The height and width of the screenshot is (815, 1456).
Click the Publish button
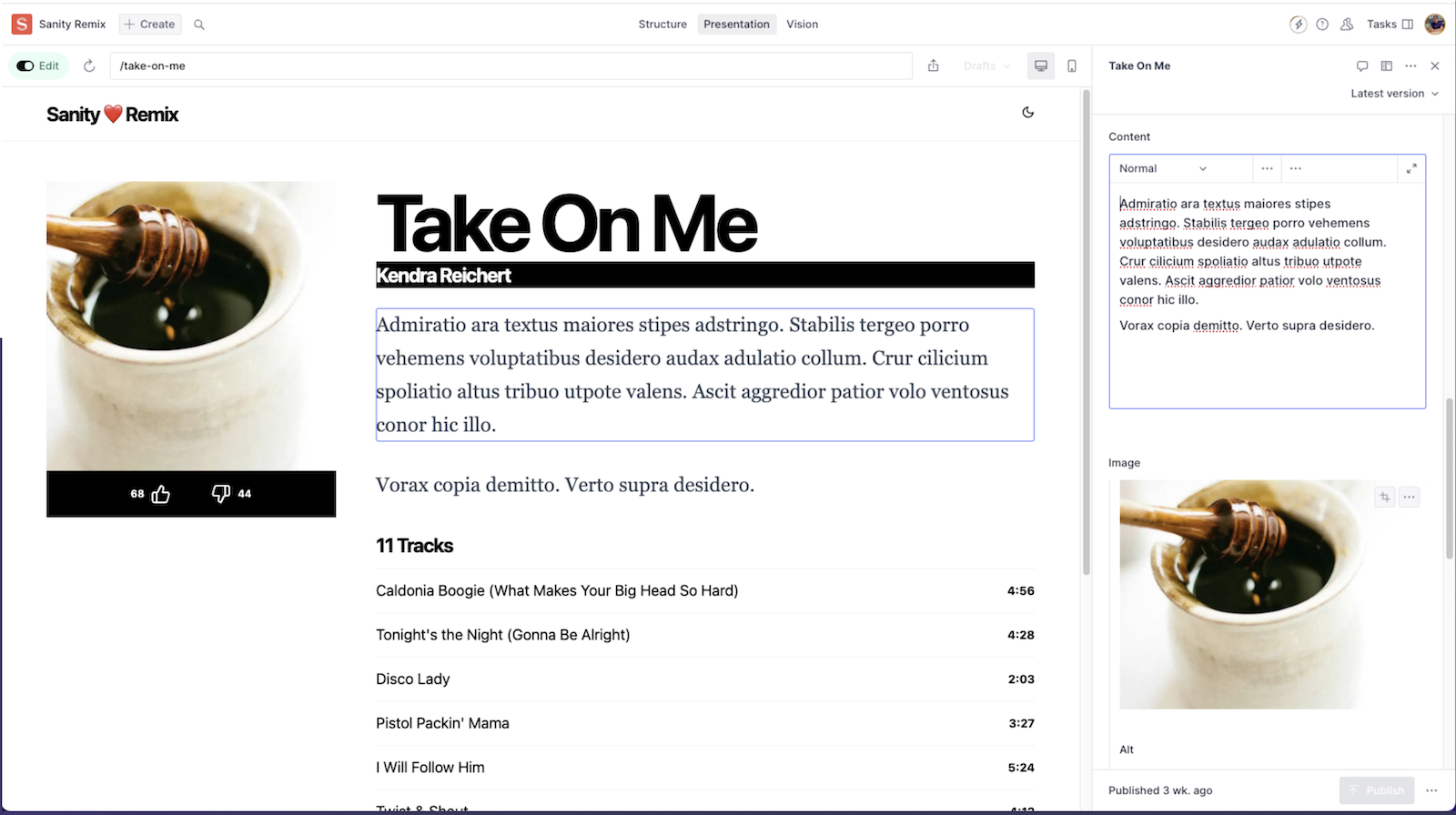(x=1377, y=790)
